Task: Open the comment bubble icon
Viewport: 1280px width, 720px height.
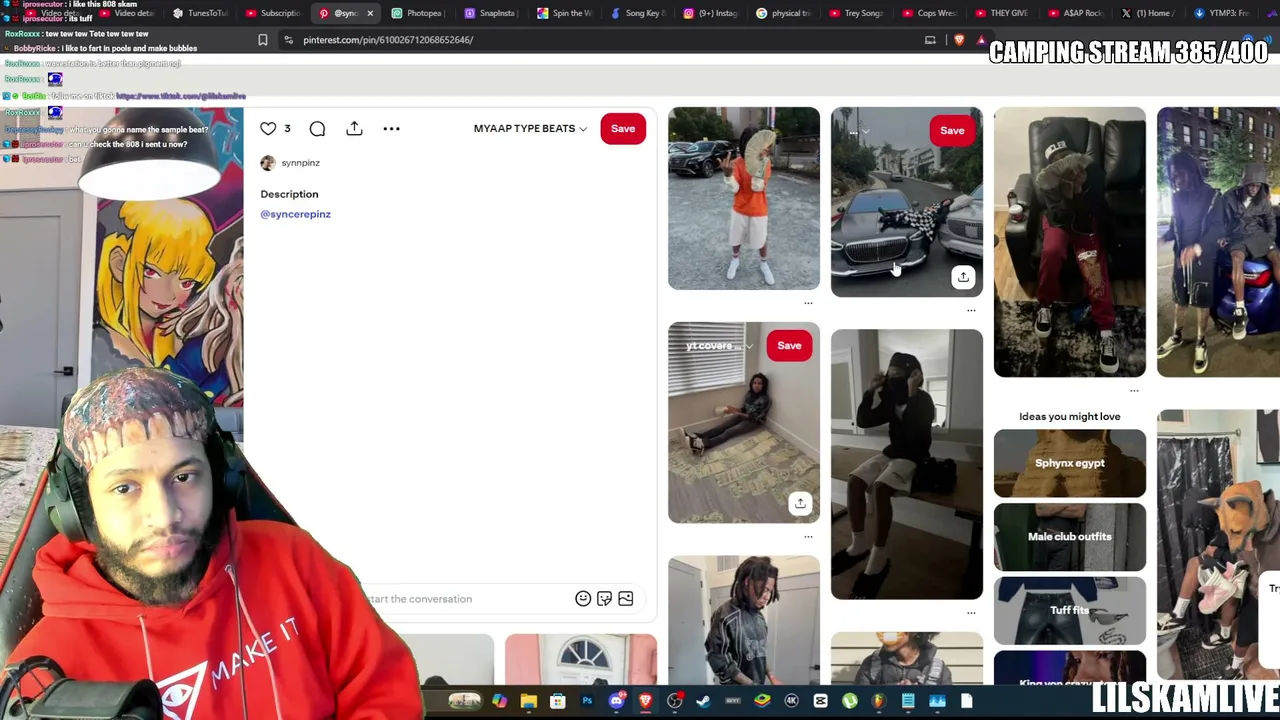Action: (317, 128)
